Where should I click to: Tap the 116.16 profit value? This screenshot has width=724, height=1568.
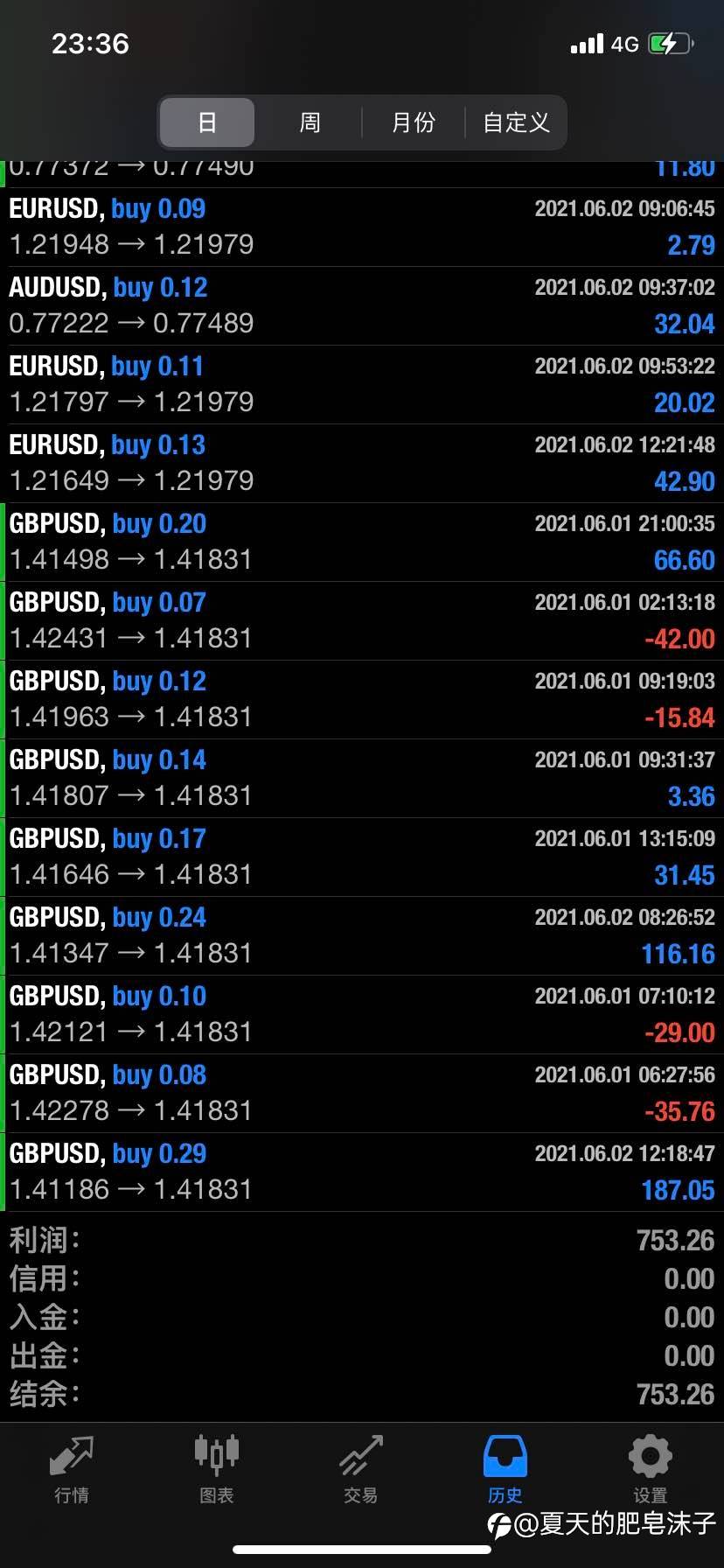tap(678, 954)
